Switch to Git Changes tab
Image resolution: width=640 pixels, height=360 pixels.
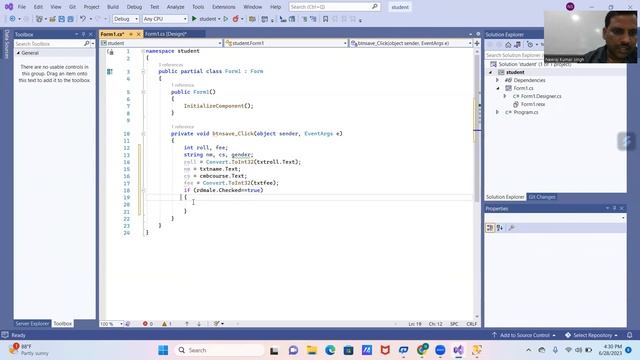542,197
